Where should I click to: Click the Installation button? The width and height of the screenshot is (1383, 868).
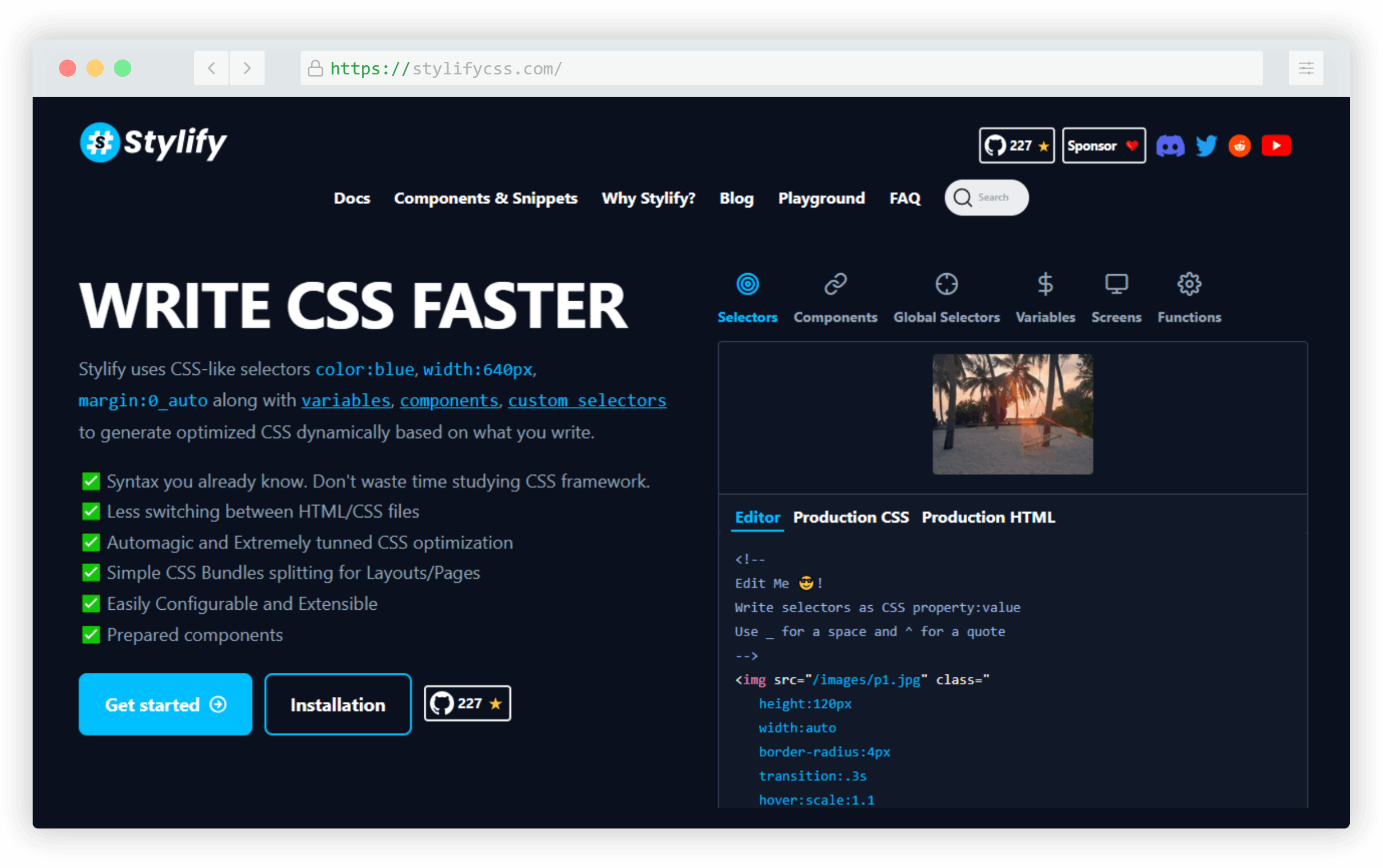pos(337,704)
